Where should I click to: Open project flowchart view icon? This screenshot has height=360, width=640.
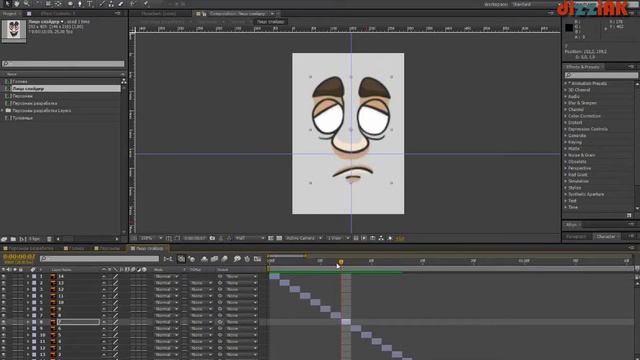tap(124, 81)
